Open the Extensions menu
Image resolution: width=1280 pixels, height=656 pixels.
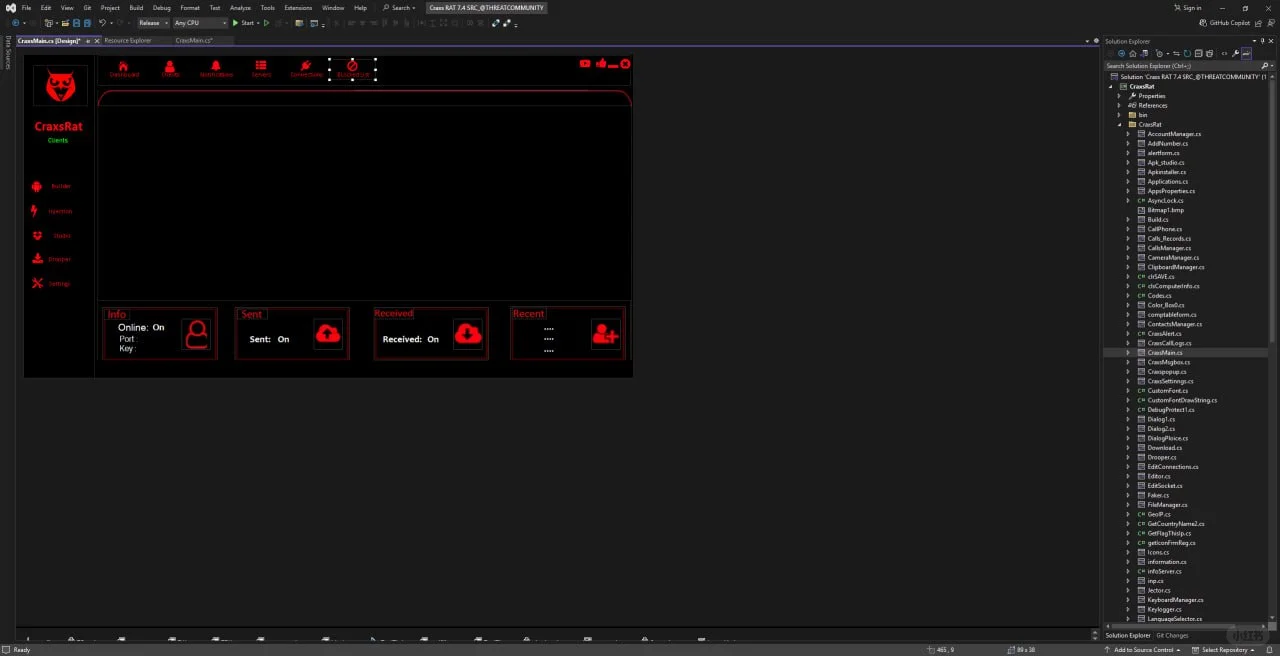tap(298, 7)
